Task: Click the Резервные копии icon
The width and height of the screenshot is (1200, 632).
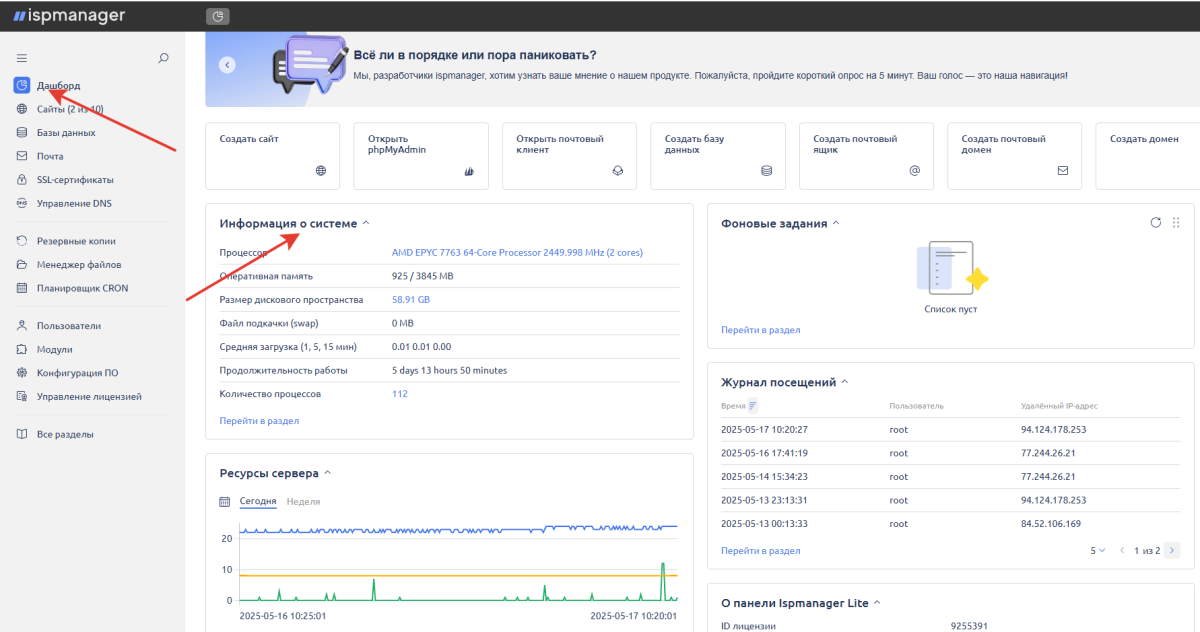Action: pyautogui.click(x=22, y=241)
